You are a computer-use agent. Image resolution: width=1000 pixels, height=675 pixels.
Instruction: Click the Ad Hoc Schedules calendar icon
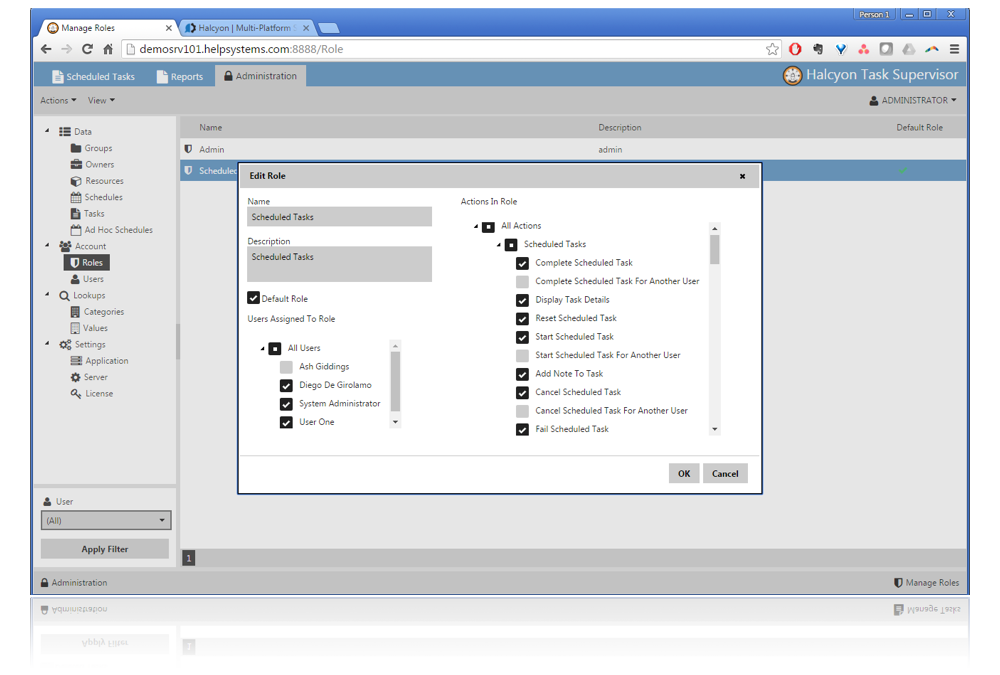pyautogui.click(x=76, y=230)
